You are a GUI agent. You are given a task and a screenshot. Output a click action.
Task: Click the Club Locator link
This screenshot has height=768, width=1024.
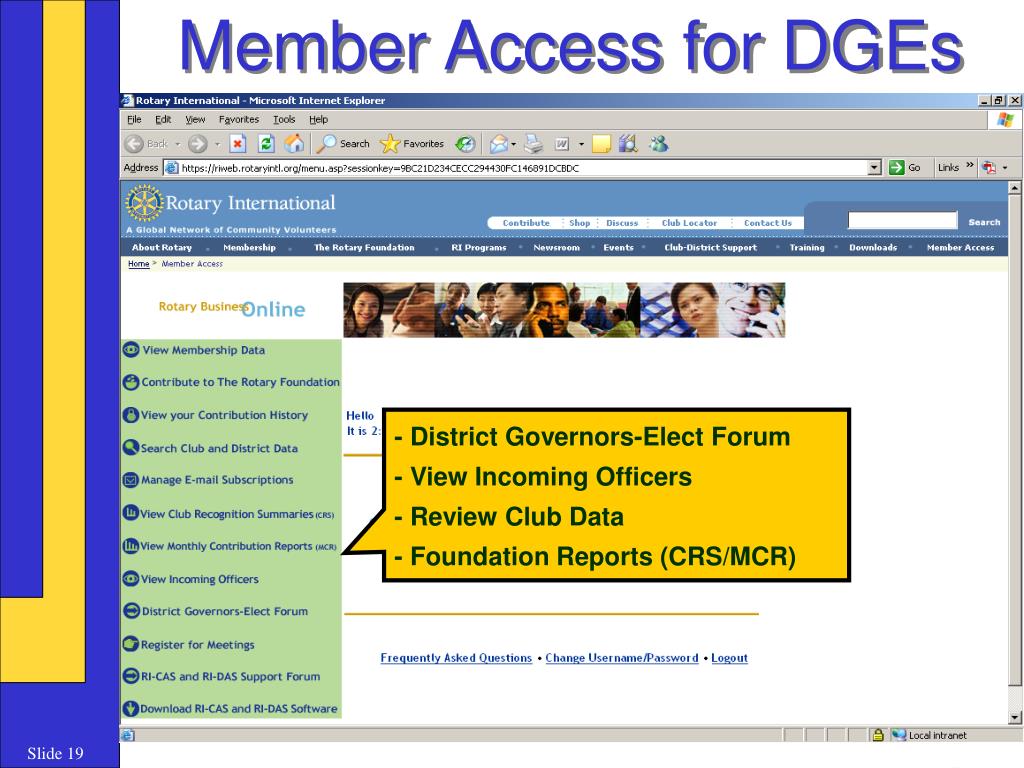[689, 223]
